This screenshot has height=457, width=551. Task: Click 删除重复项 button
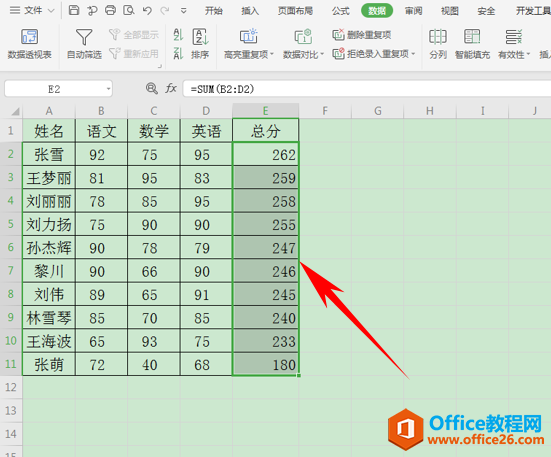pos(362,35)
